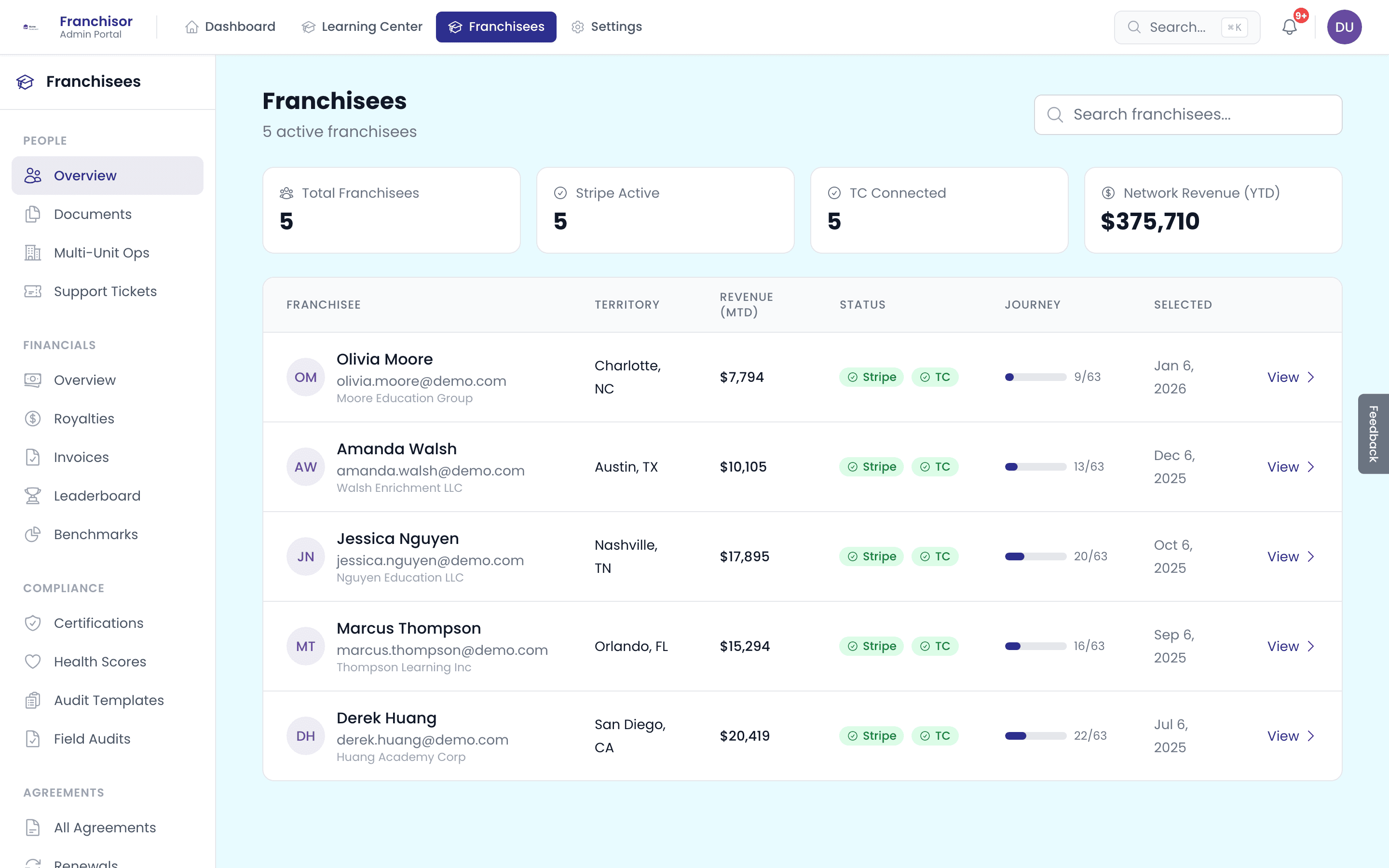Click Olivia Moore's 9/63 journey progress bar
Viewport: 1389px width, 868px height.
point(1035,377)
